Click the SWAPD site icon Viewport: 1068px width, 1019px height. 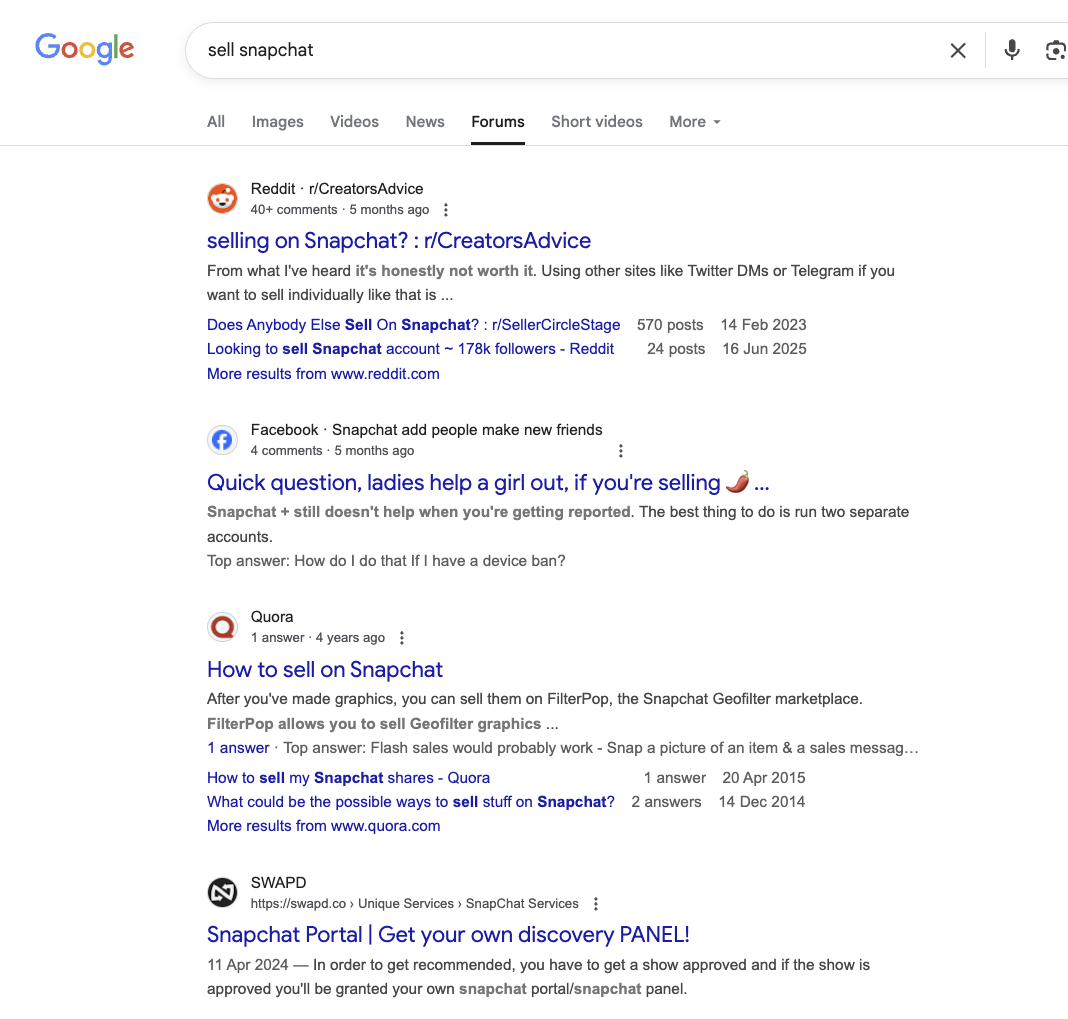[x=222, y=892]
